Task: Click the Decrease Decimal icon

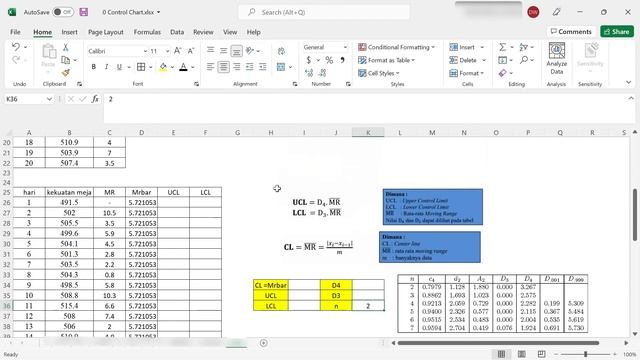Action: (x=322, y=73)
